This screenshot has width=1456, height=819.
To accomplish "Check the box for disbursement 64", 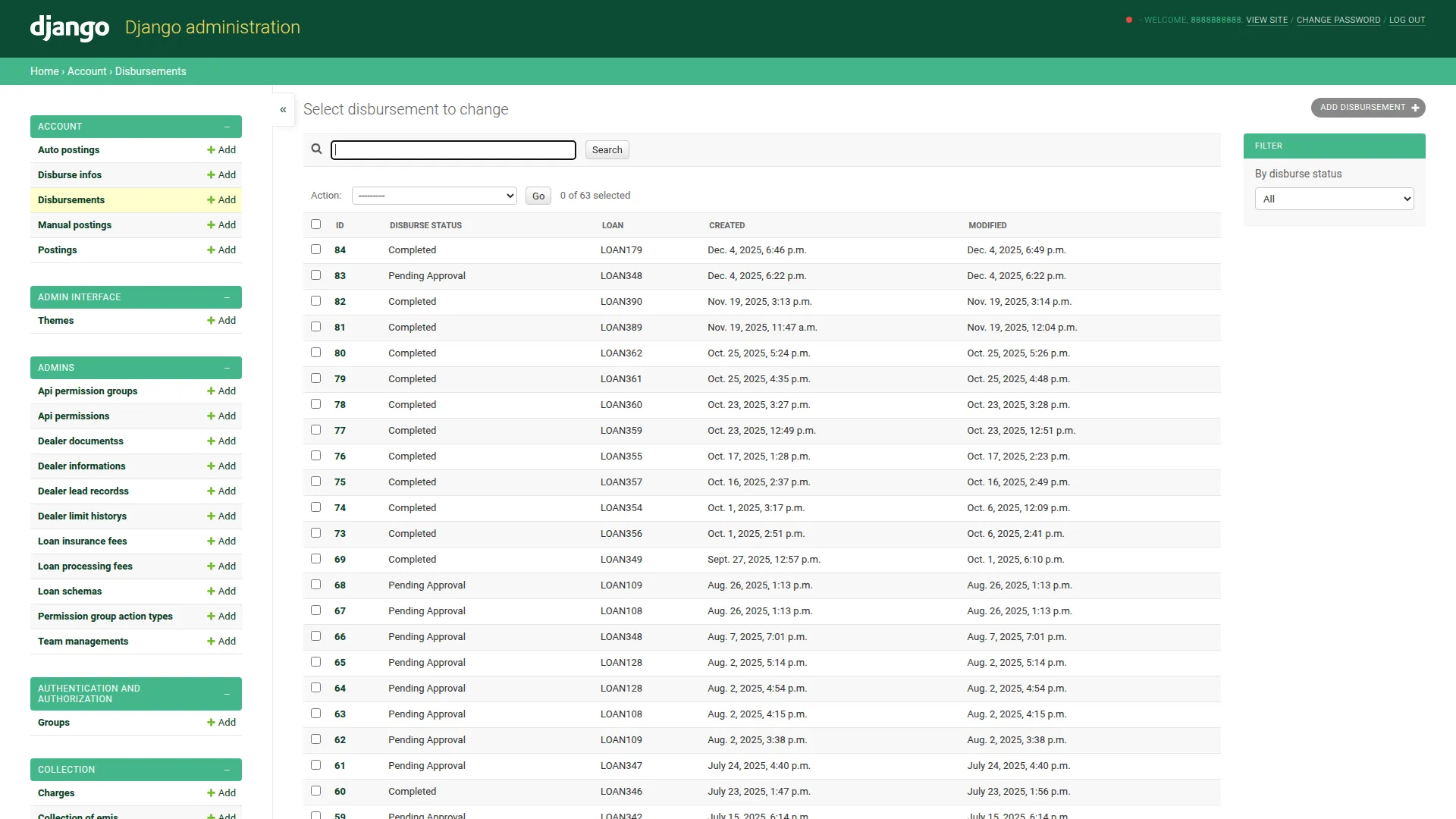I will click(316, 688).
